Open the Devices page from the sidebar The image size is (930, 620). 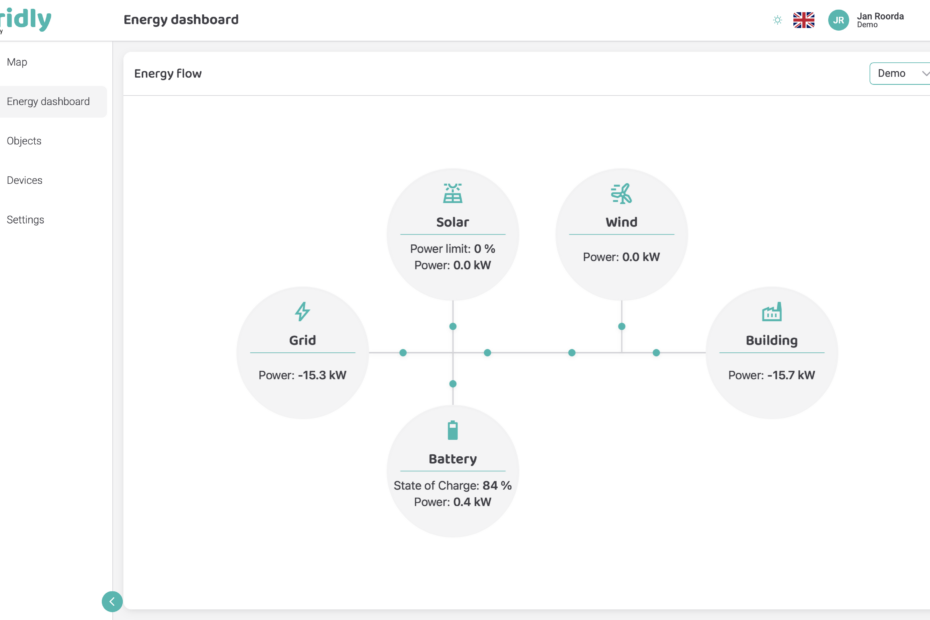[25, 180]
